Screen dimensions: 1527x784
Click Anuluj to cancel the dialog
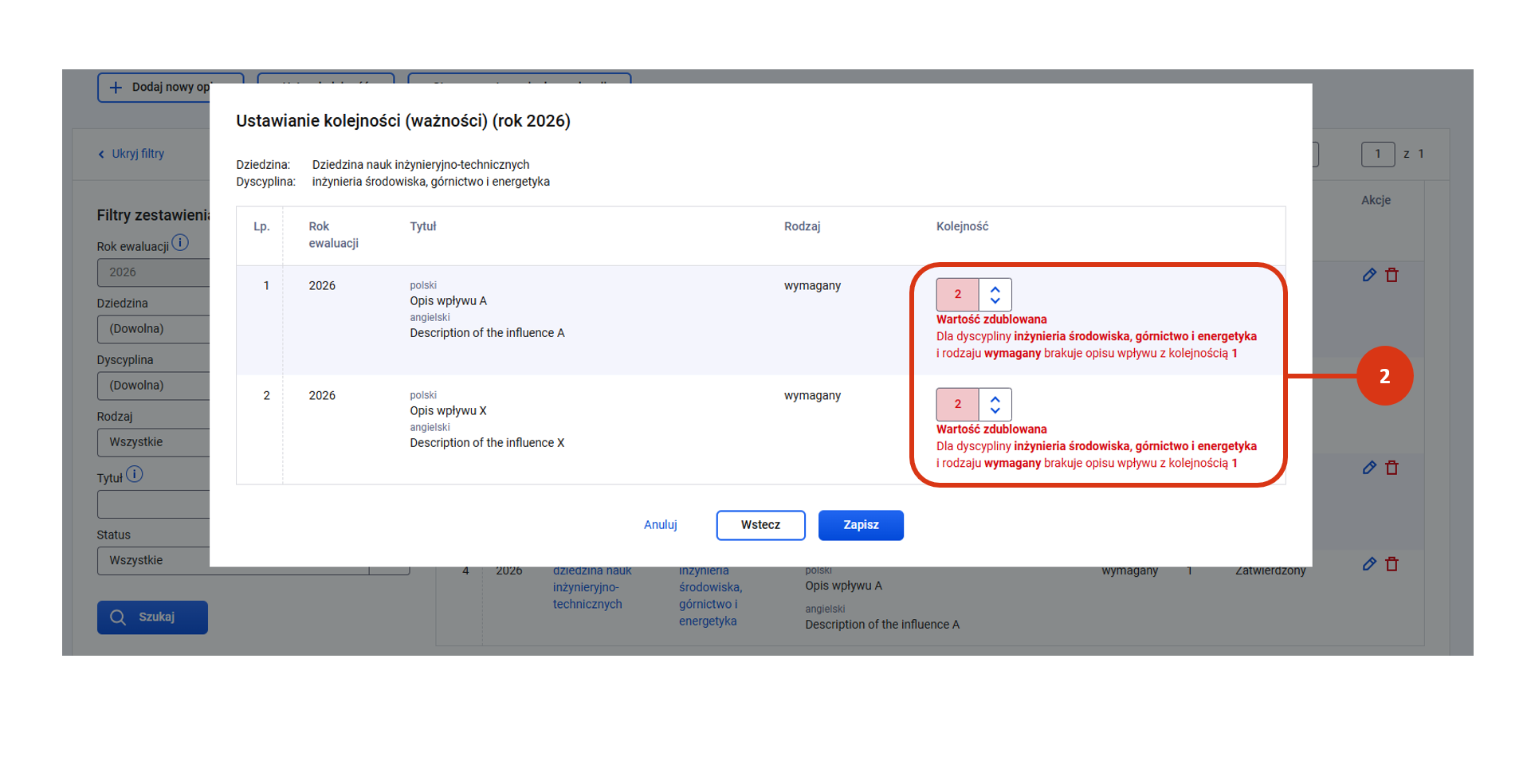(x=660, y=525)
